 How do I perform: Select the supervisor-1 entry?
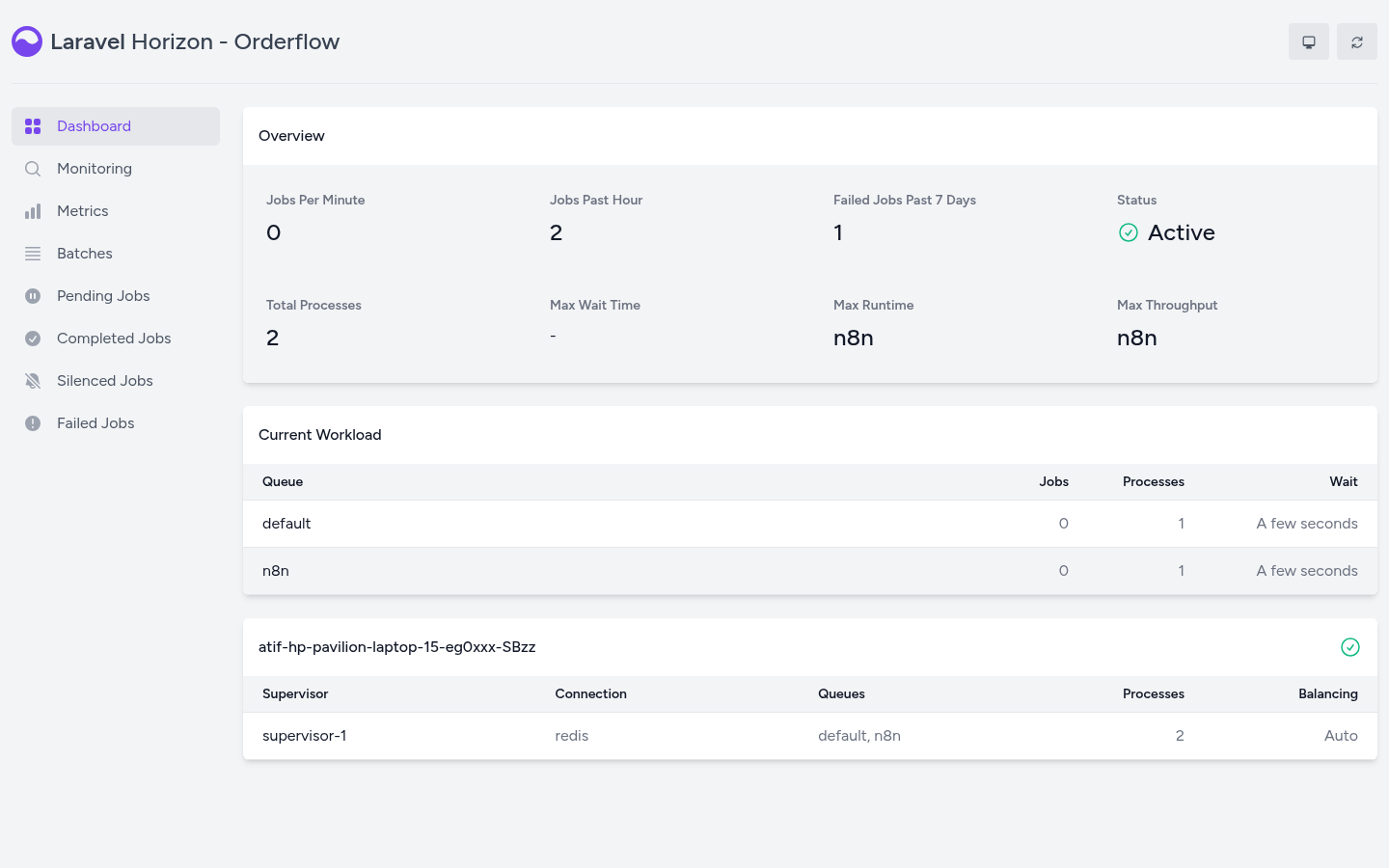pyautogui.click(x=305, y=736)
